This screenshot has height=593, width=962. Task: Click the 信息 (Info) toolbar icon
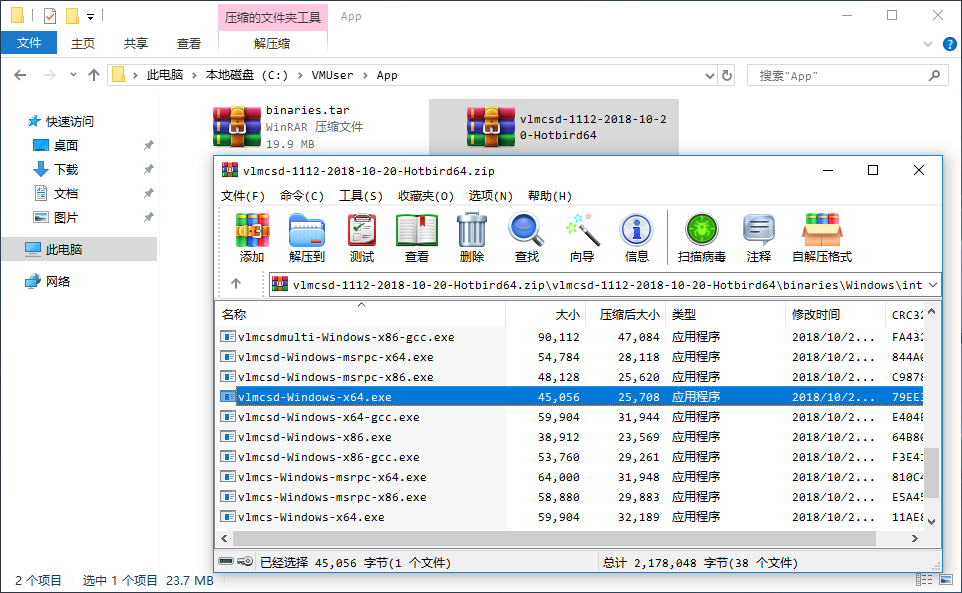tap(637, 230)
